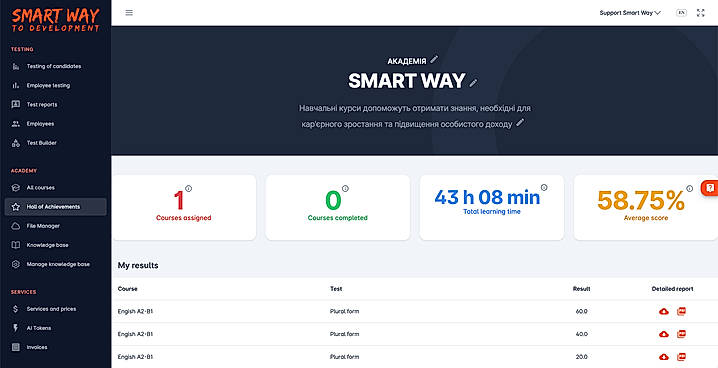Show info for Total learning time

tap(544, 187)
